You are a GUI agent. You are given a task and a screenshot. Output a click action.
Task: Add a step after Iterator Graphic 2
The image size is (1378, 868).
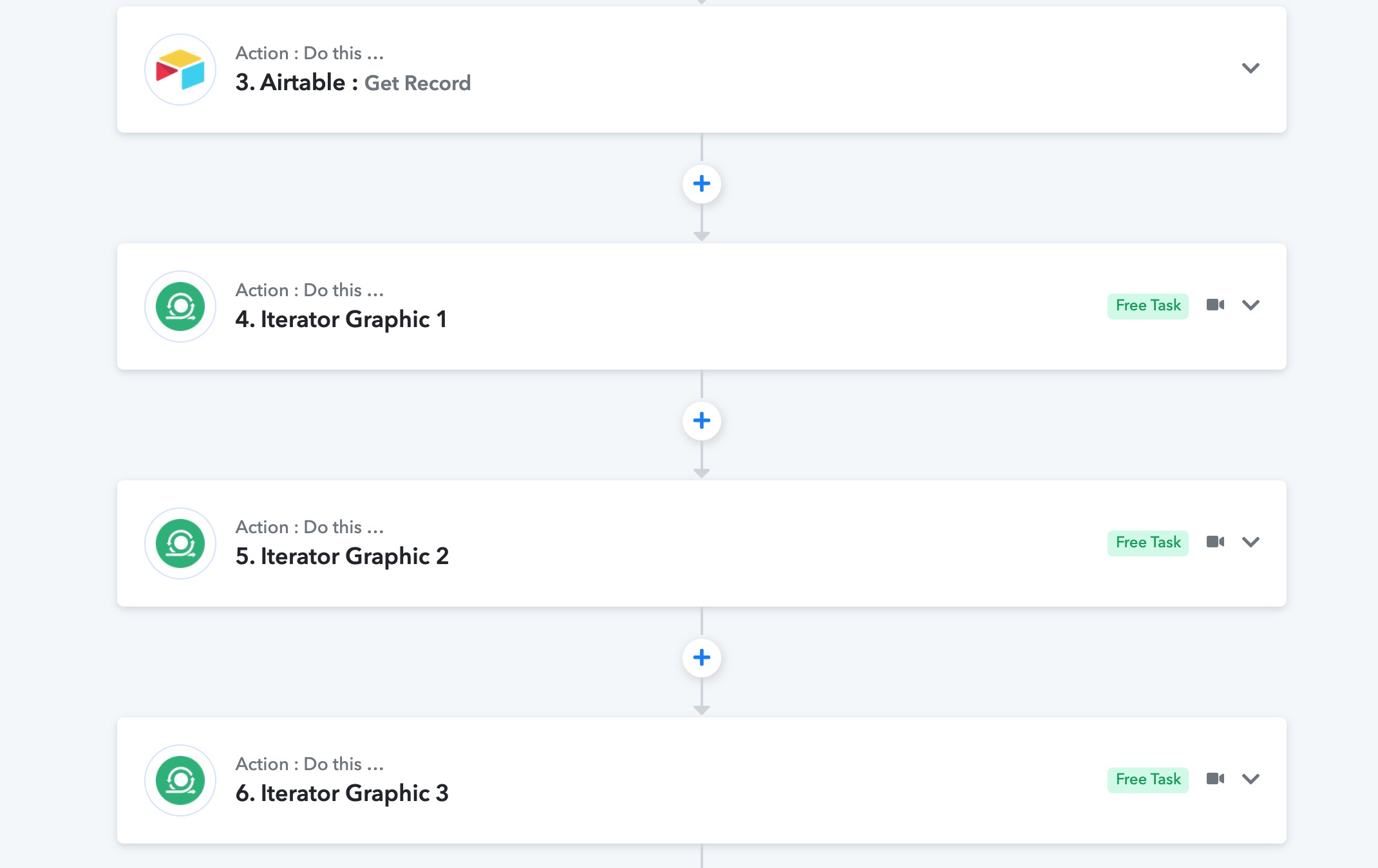pyautogui.click(x=702, y=658)
